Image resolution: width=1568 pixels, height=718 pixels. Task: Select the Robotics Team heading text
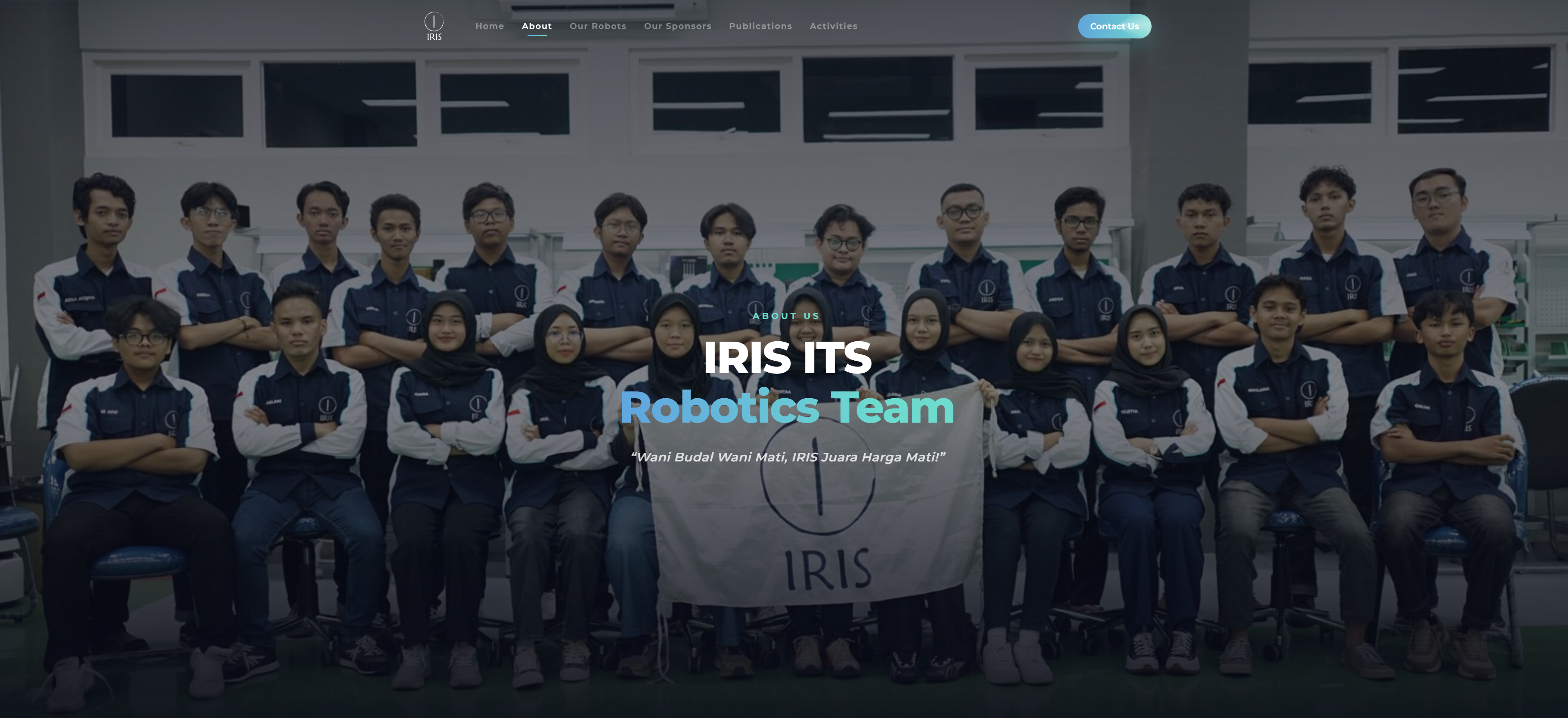787,408
